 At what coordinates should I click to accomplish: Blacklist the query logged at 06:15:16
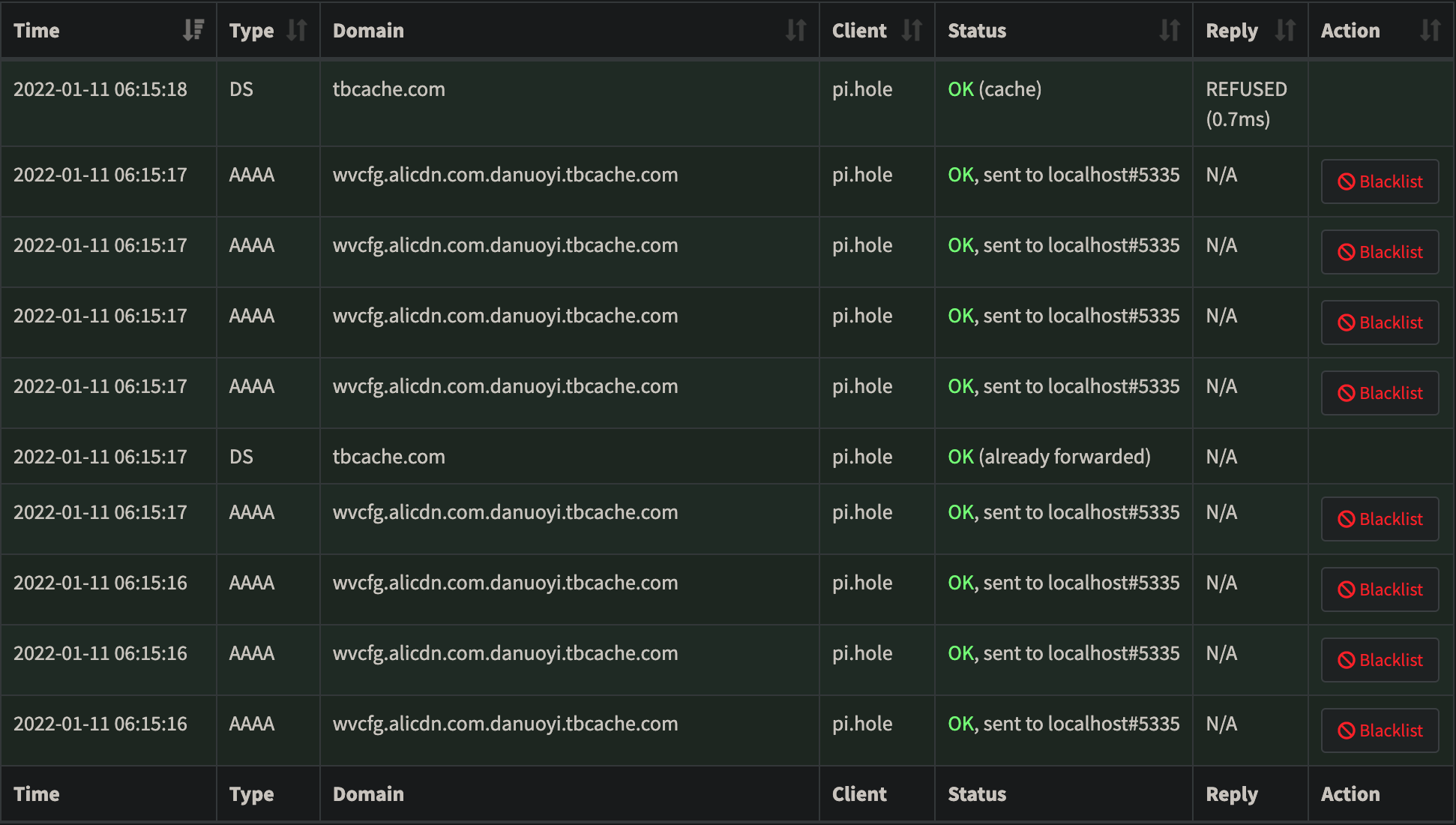[x=1379, y=589]
